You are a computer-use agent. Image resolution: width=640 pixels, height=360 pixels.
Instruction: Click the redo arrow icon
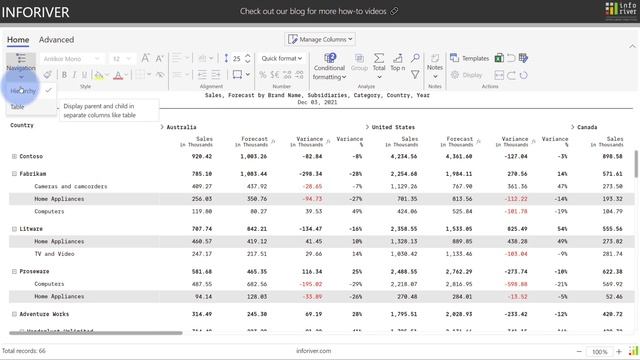tap(511, 75)
